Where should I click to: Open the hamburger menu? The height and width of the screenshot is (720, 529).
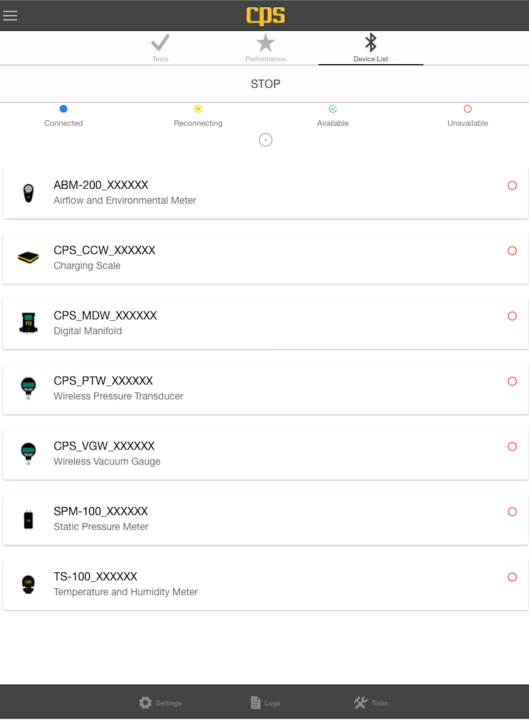(x=10, y=15)
